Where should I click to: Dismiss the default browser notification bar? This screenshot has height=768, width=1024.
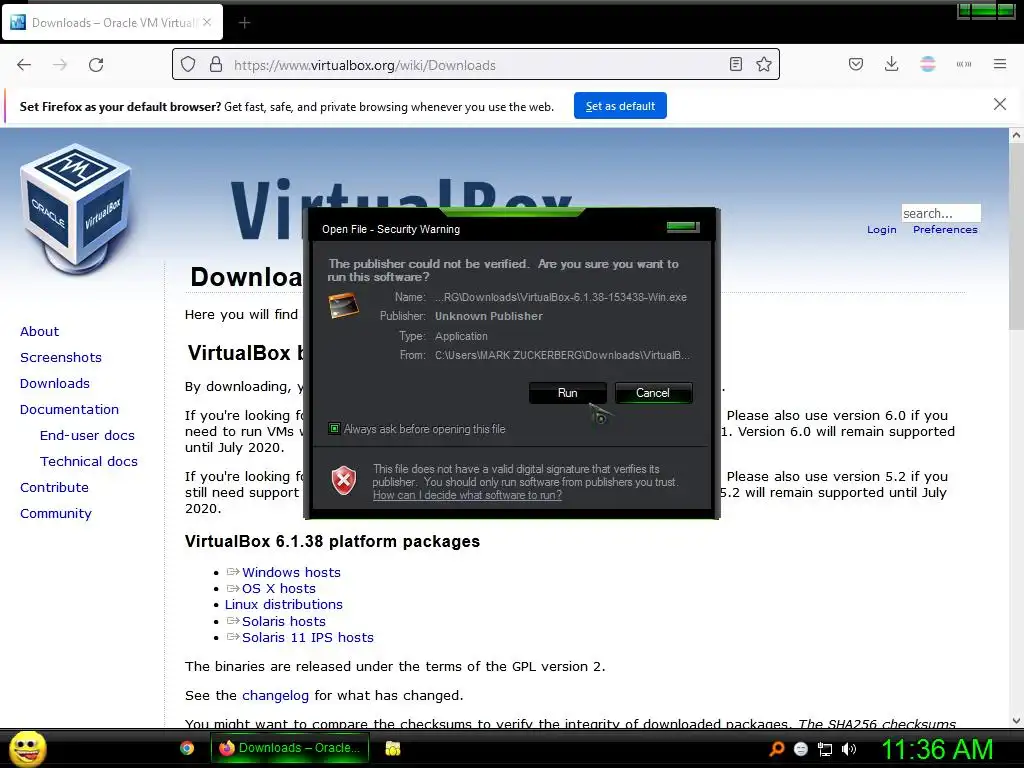1000,104
